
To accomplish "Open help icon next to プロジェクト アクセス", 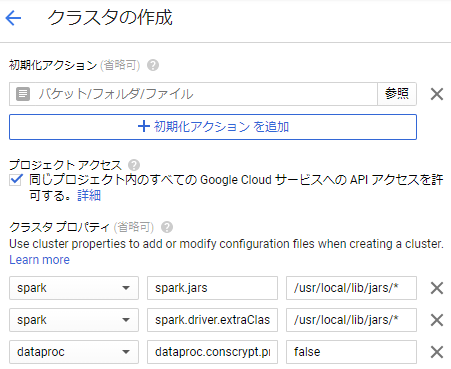I will click(x=134, y=165).
